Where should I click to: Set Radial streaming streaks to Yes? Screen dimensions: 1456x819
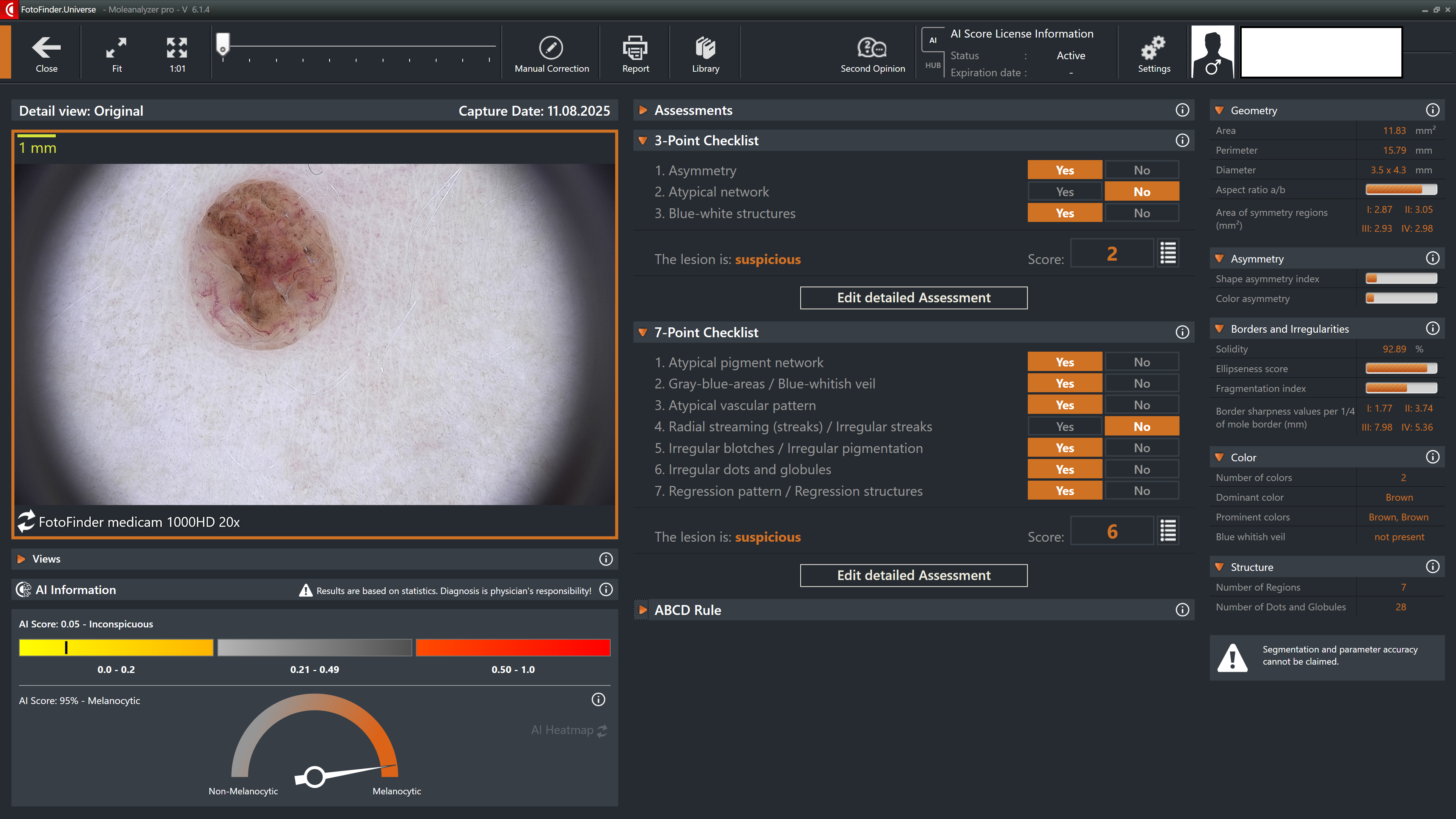pyautogui.click(x=1064, y=427)
